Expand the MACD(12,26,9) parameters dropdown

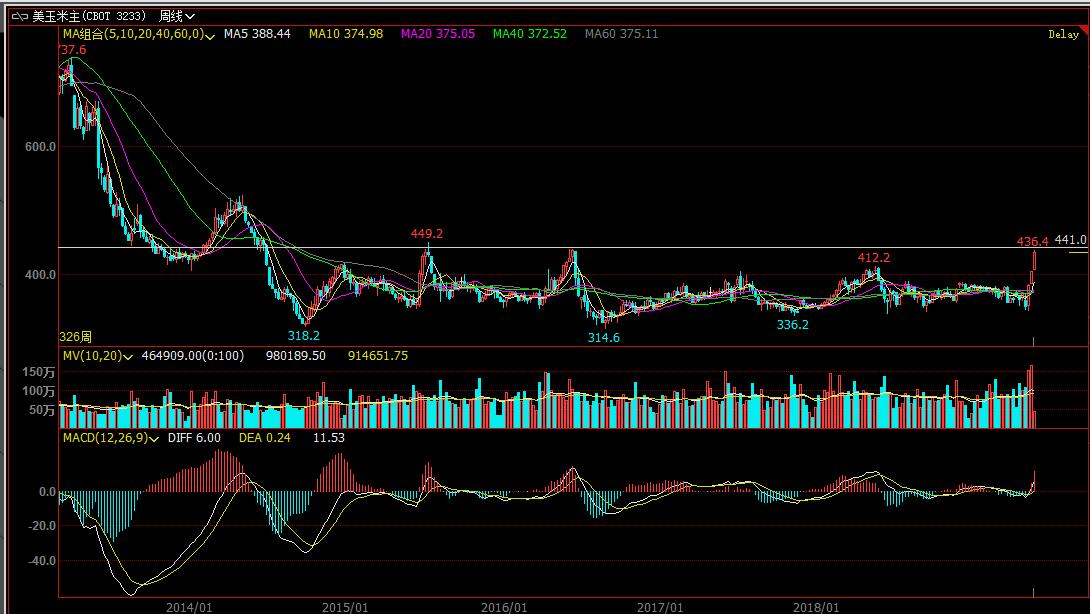(154, 438)
